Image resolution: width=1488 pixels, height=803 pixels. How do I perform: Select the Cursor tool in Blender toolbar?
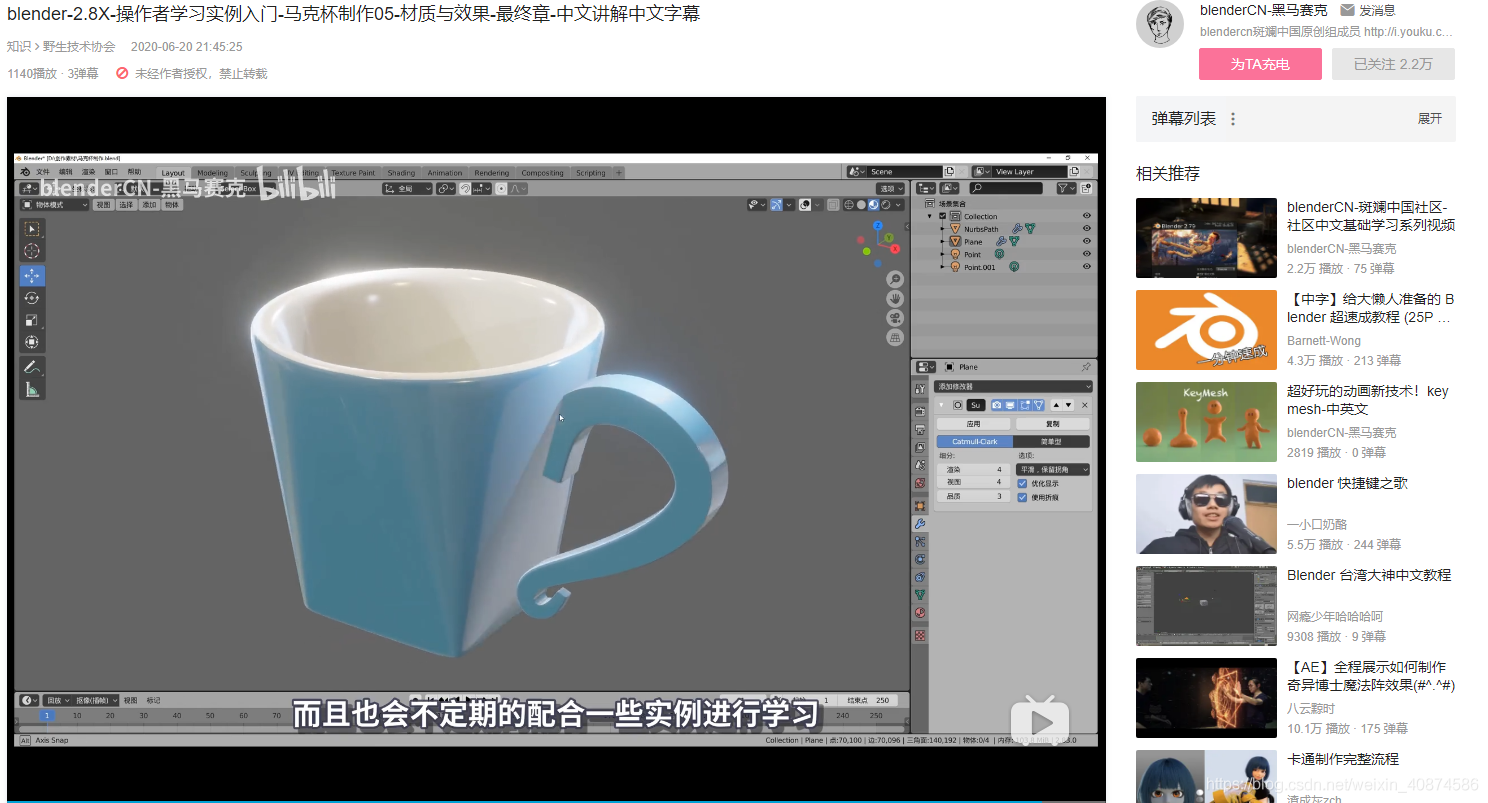point(32,251)
